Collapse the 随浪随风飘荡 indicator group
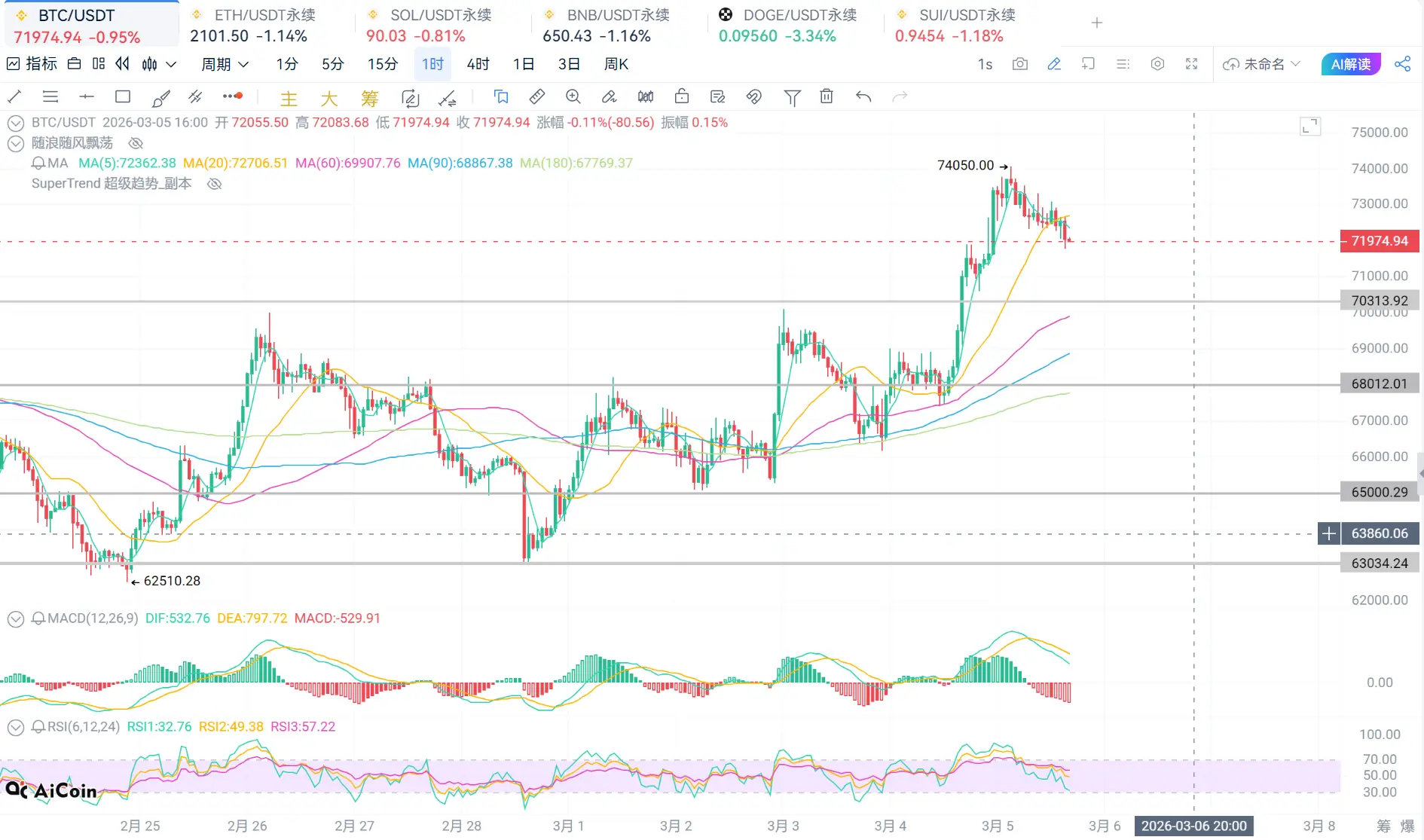Screen dimensions: 1424x840 point(16,143)
